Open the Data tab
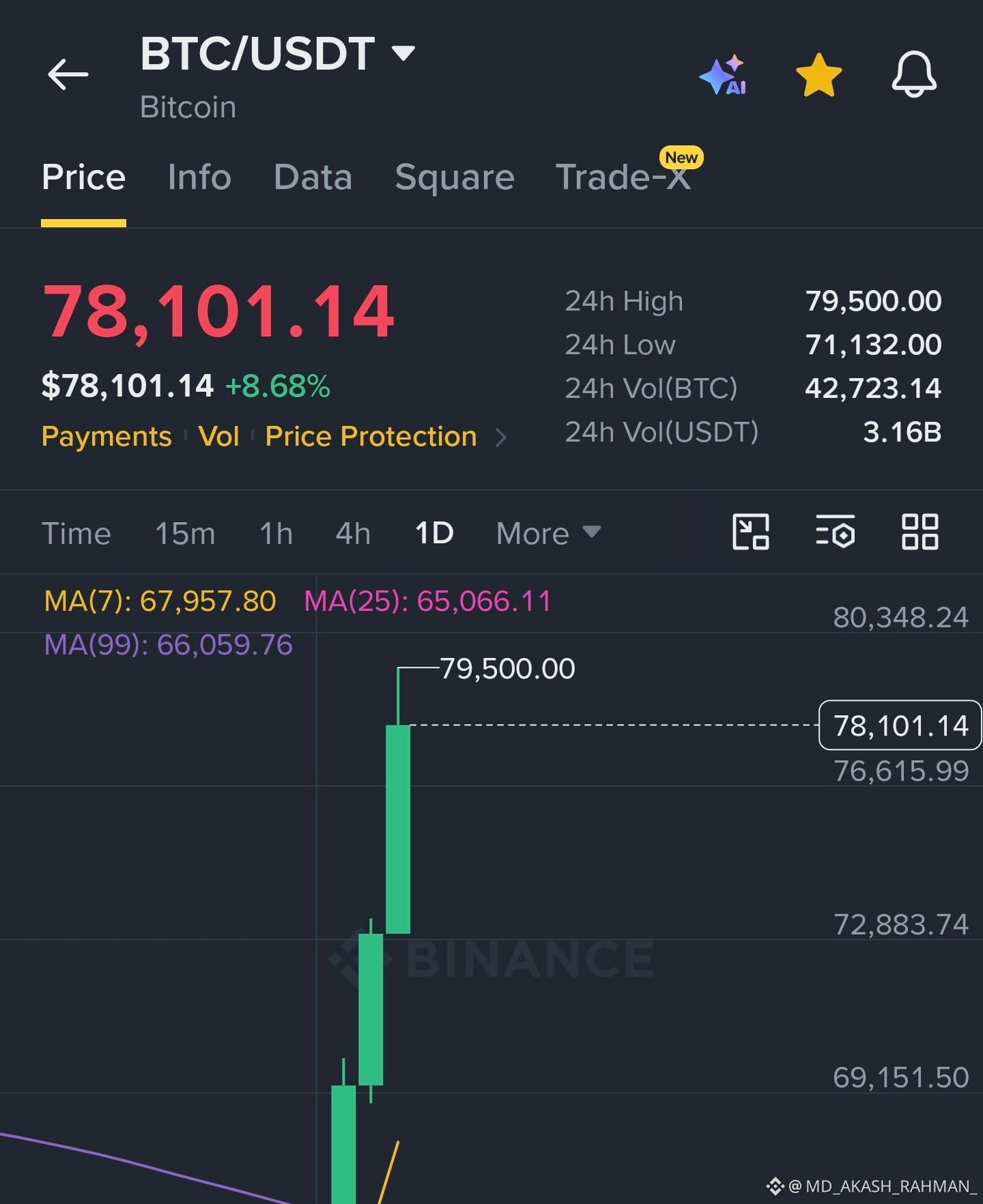This screenshot has width=983, height=1204. pos(313,177)
